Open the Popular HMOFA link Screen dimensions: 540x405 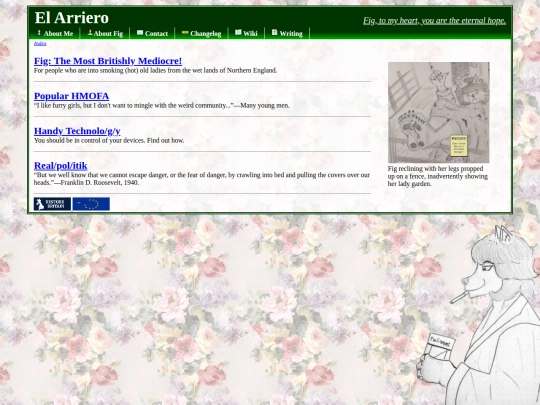click(71, 96)
